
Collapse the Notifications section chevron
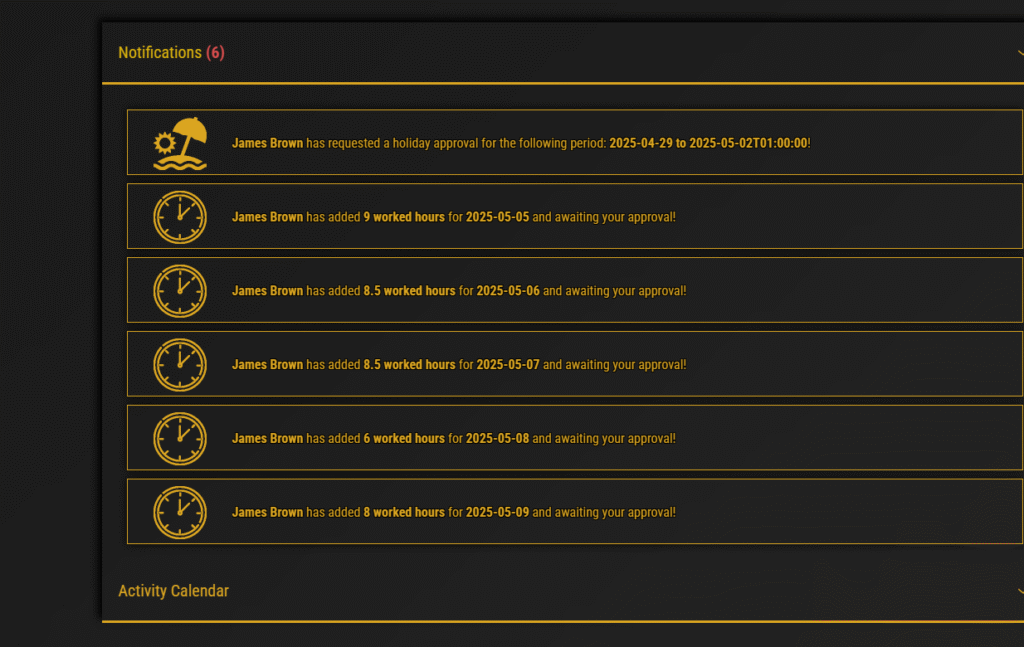pos(1018,53)
